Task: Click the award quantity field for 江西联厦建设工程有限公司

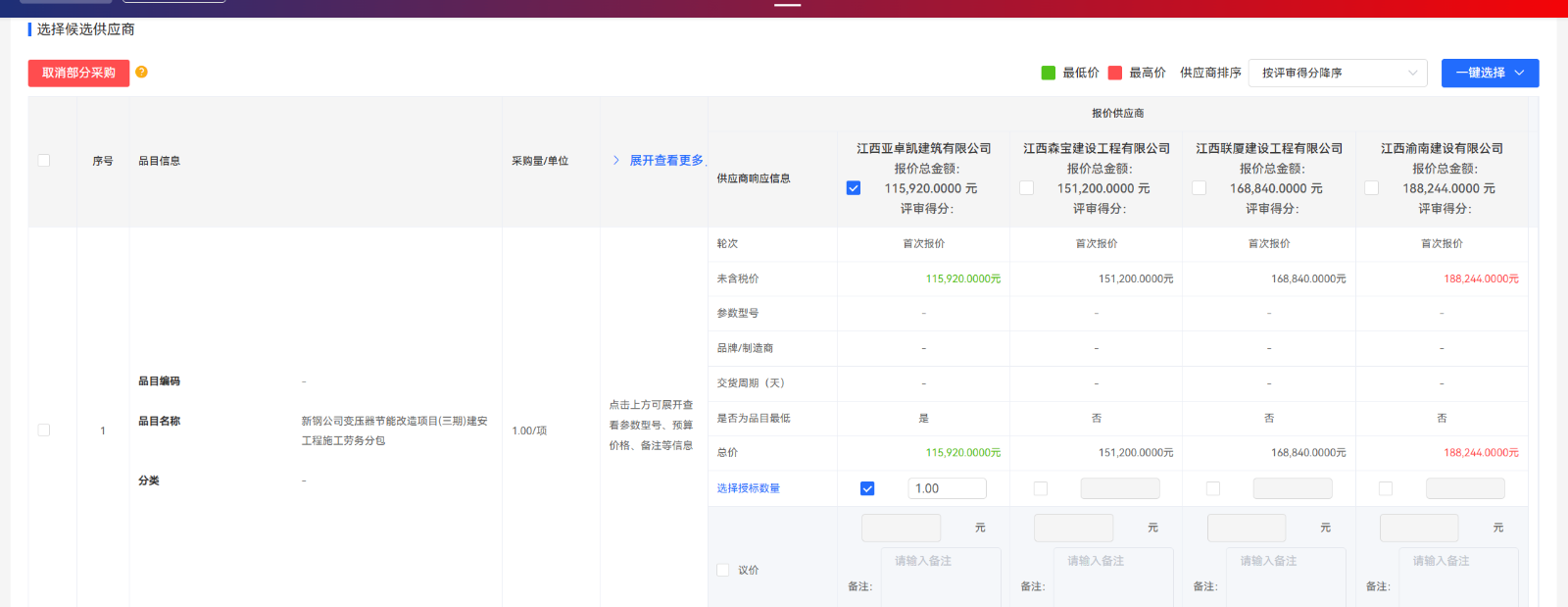Action: [1293, 488]
